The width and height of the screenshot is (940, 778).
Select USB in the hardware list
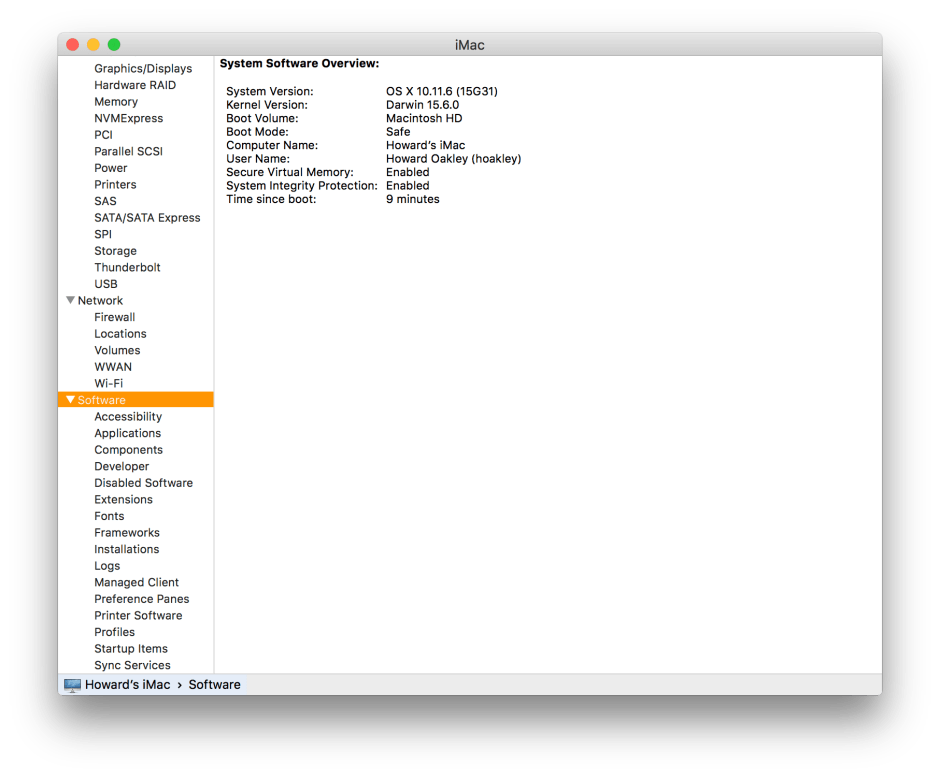point(106,284)
